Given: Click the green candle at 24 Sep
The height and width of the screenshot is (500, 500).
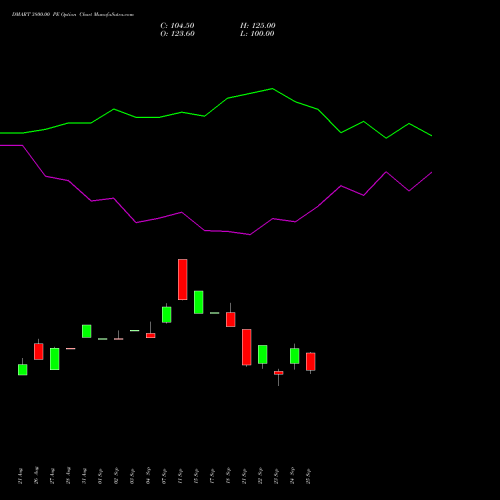Looking at the screenshot, I should 295,356.
